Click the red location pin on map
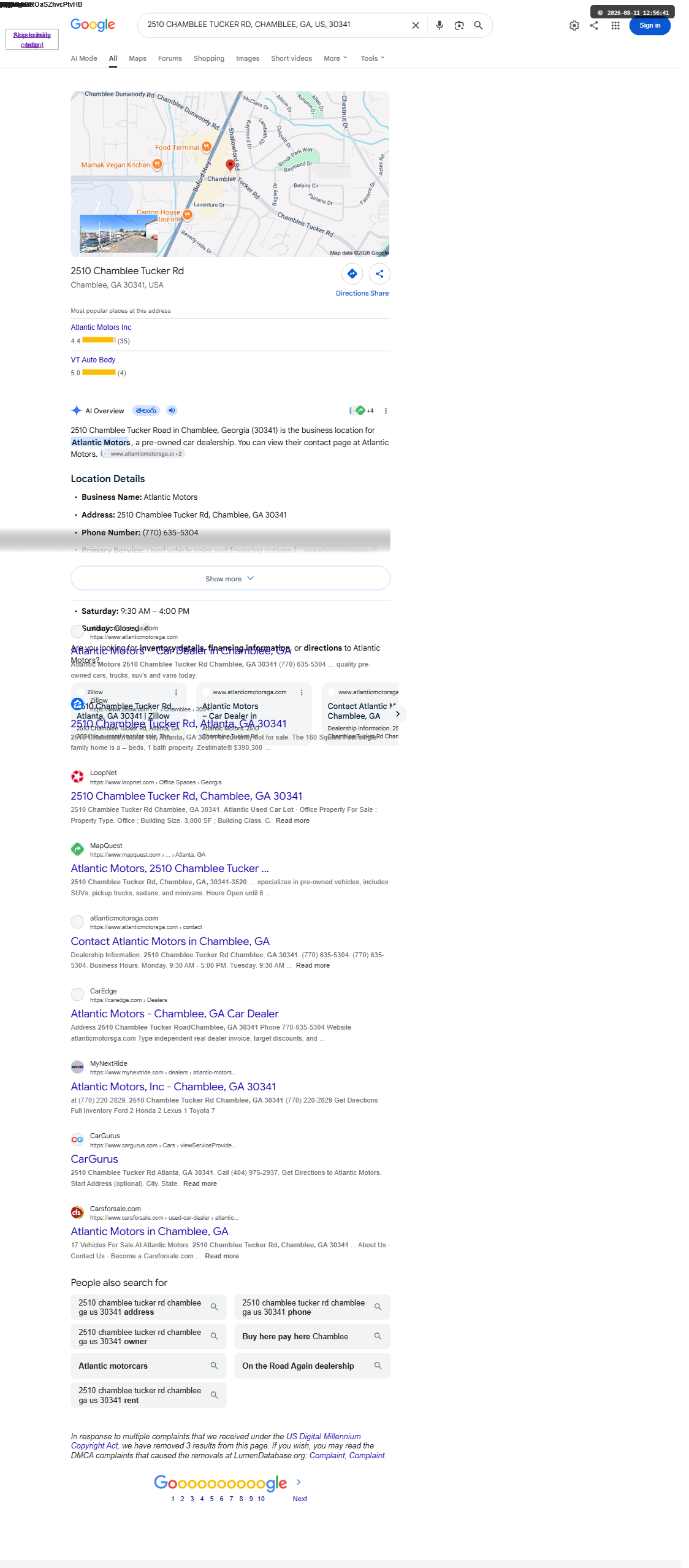Viewport: 689px width, 1568px height. pyautogui.click(x=230, y=165)
